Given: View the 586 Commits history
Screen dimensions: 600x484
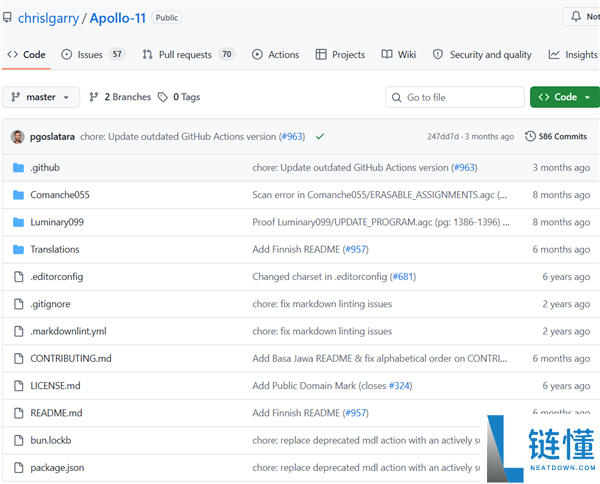Looking at the screenshot, I should click(556, 137).
